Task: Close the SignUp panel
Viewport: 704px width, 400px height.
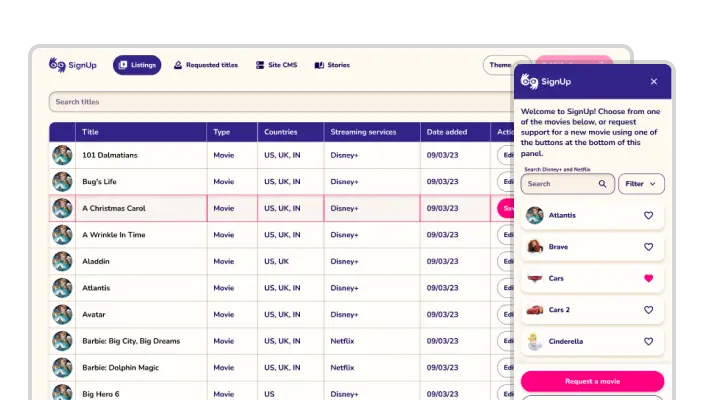Action: (x=654, y=81)
